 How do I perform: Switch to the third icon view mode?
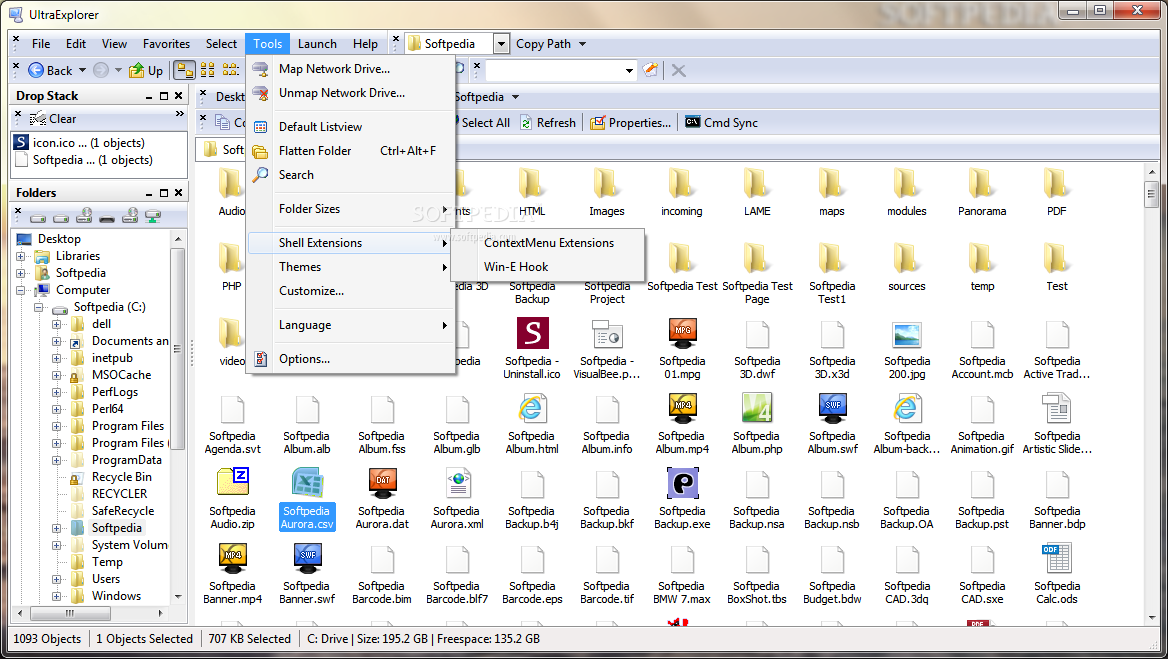(x=231, y=70)
